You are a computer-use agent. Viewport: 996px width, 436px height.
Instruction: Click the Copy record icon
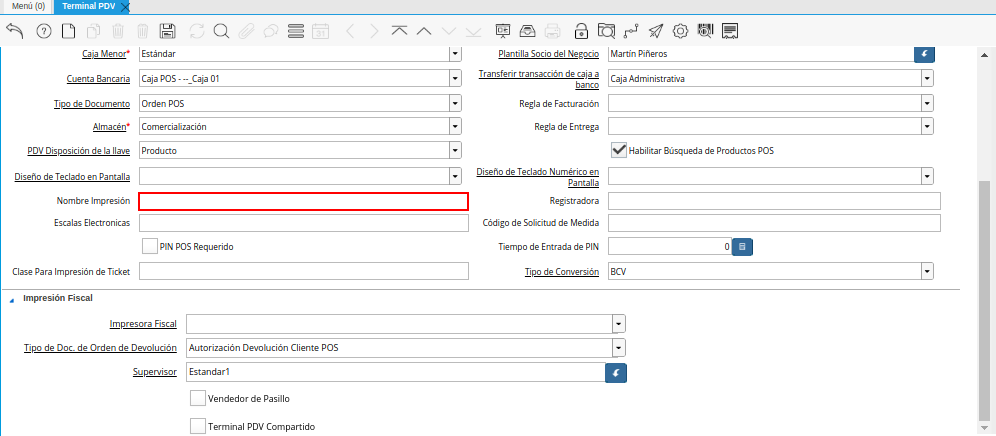tap(94, 31)
